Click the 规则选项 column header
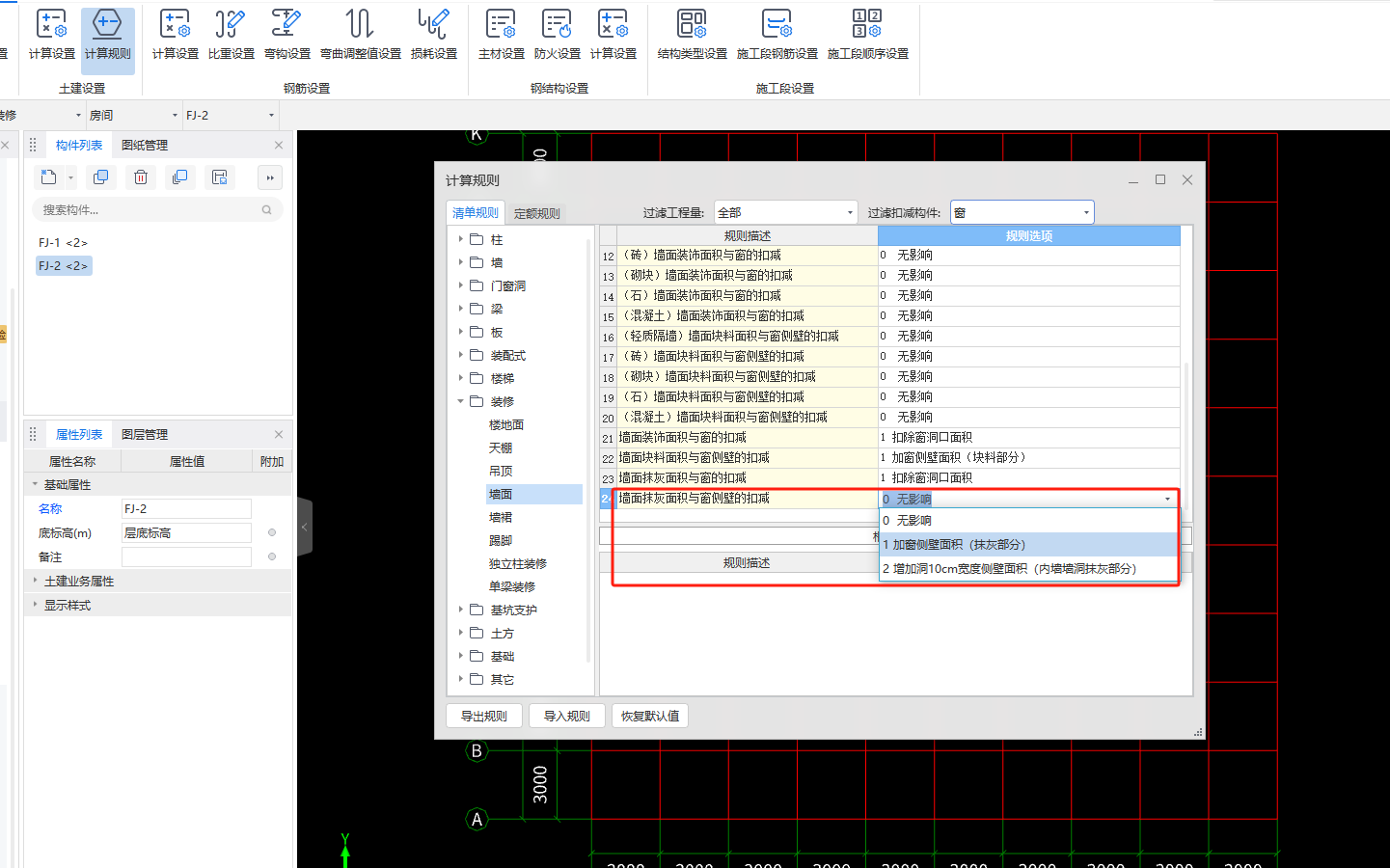This screenshot has width=1390, height=868. [x=1029, y=235]
